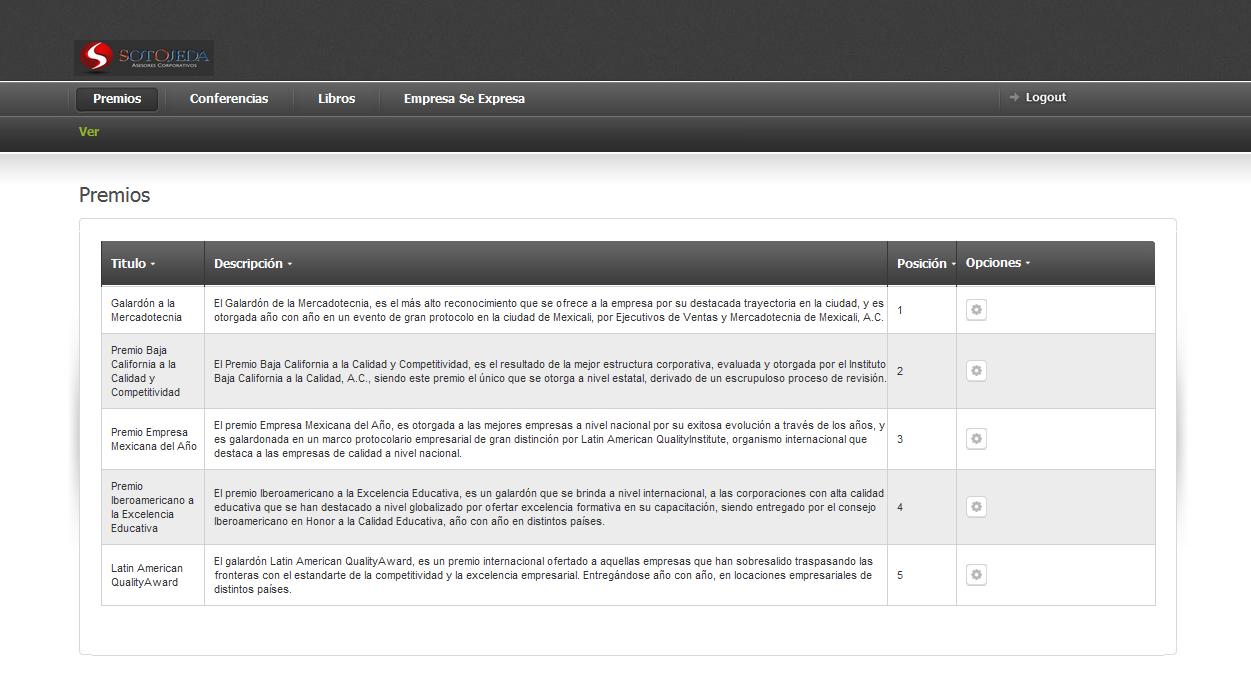The height and width of the screenshot is (677, 1251).
Task: Sort table by Descripción column header
Action: 252,264
